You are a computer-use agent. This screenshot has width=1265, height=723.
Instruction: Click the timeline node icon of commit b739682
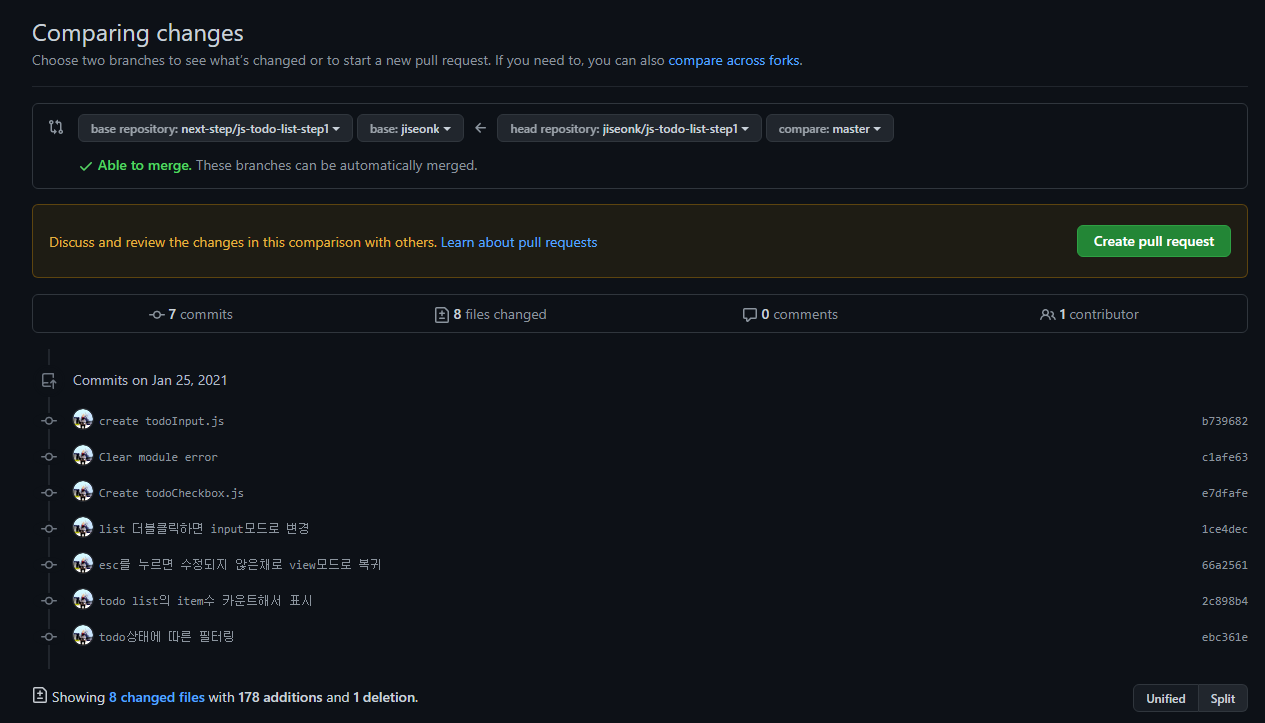coord(48,421)
